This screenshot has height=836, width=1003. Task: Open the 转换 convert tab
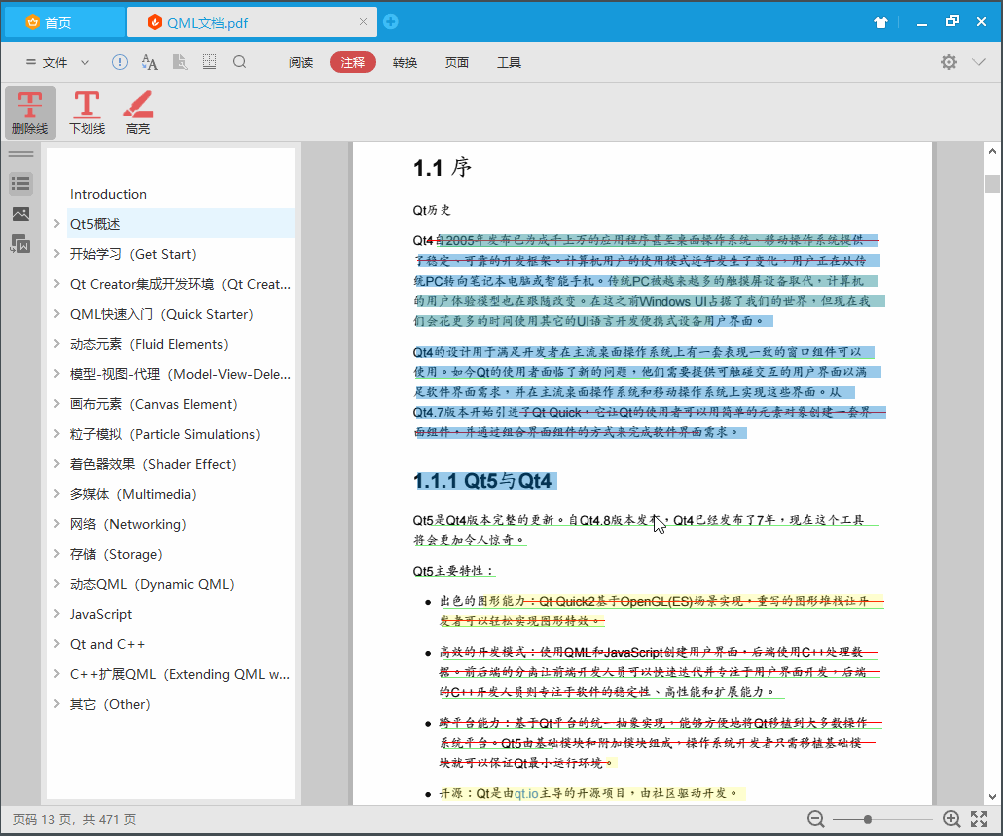click(405, 62)
